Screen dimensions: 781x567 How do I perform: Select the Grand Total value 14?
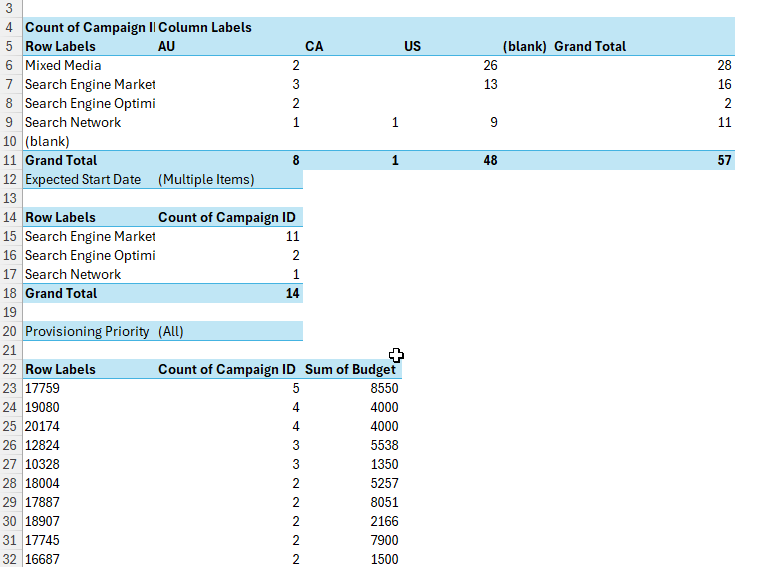(x=291, y=293)
